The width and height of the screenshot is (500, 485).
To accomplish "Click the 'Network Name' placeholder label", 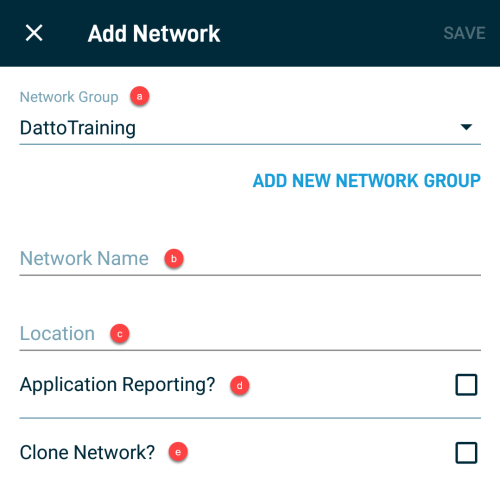I will (x=84, y=258).
